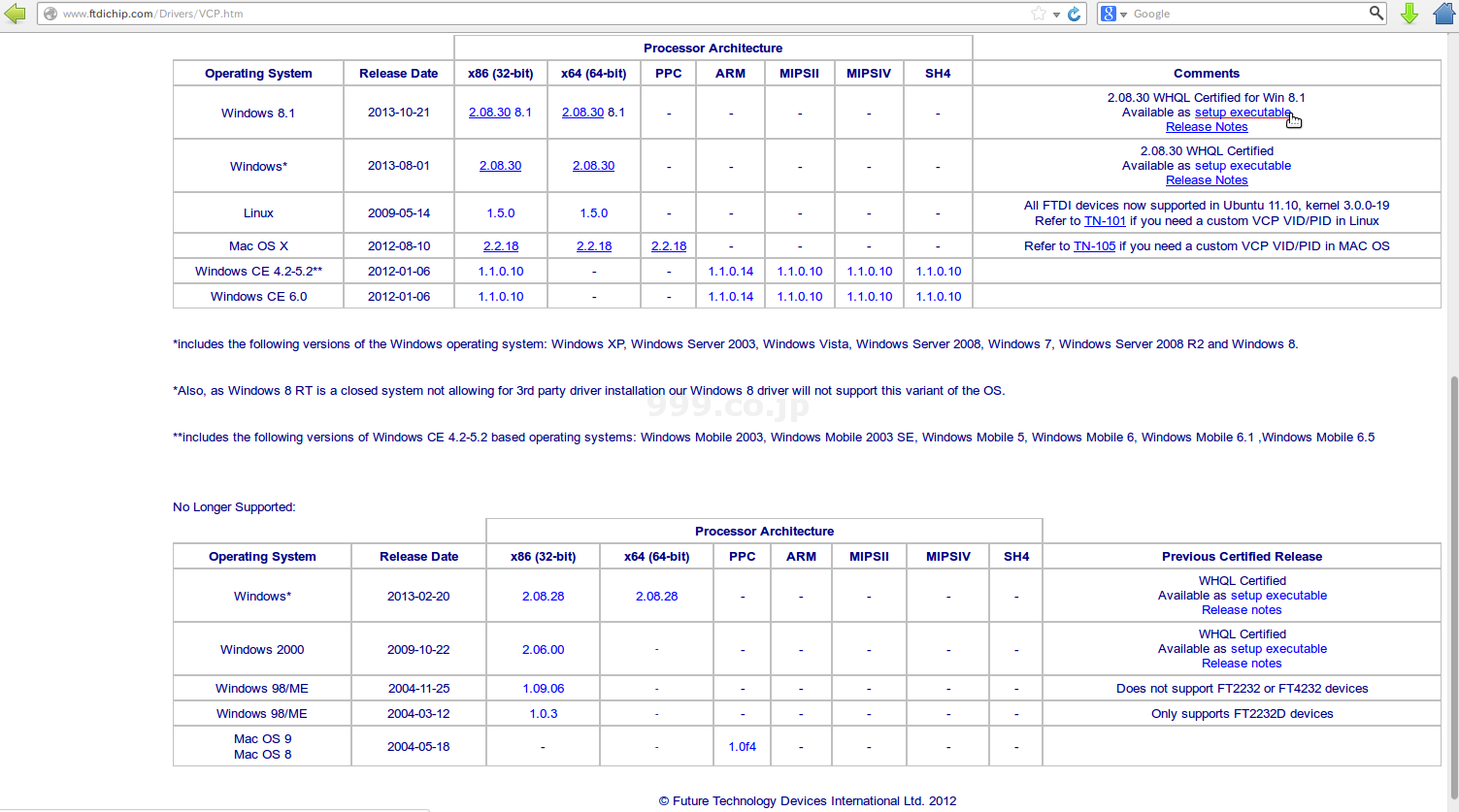
Task: Click release date 2012-08-10
Action: click(399, 246)
